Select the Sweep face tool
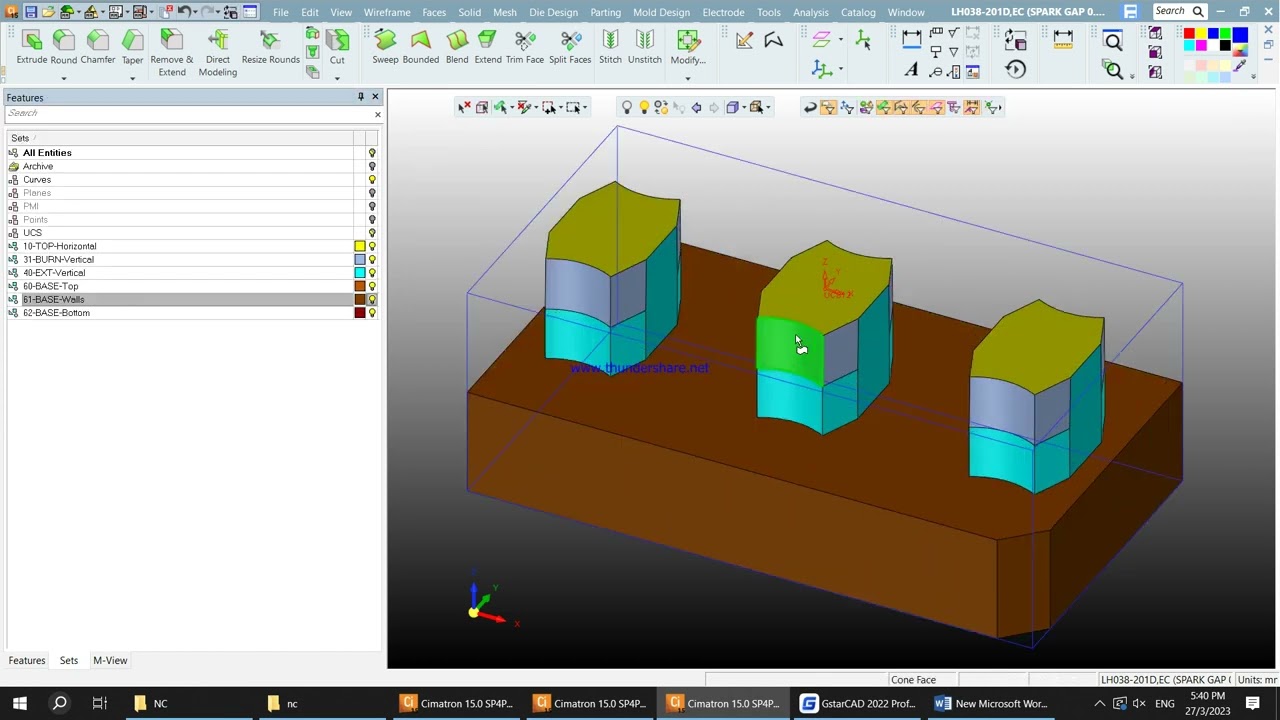This screenshot has height=720, width=1280. click(385, 48)
